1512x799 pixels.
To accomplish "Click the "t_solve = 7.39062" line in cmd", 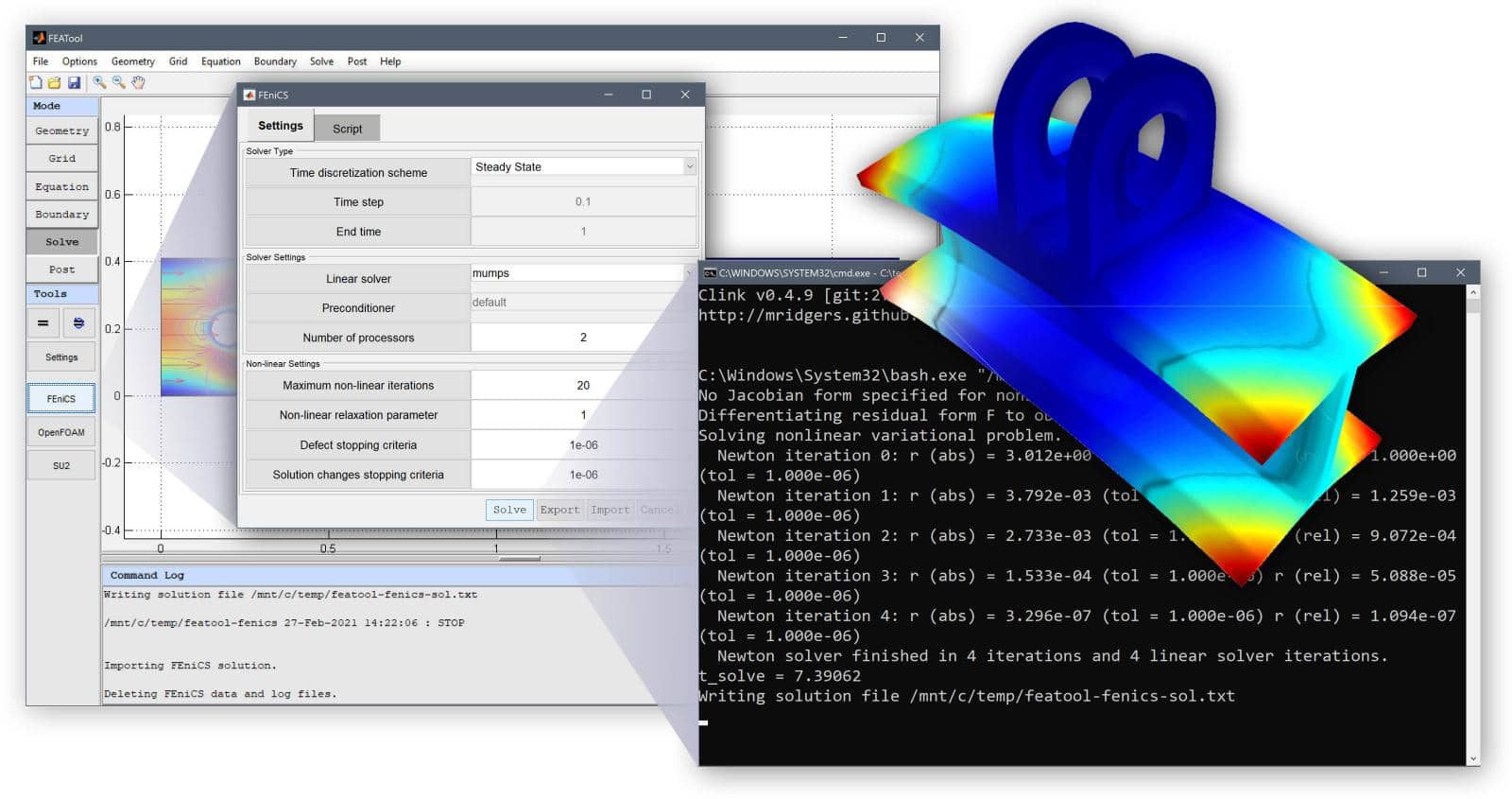I will pos(780,676).
